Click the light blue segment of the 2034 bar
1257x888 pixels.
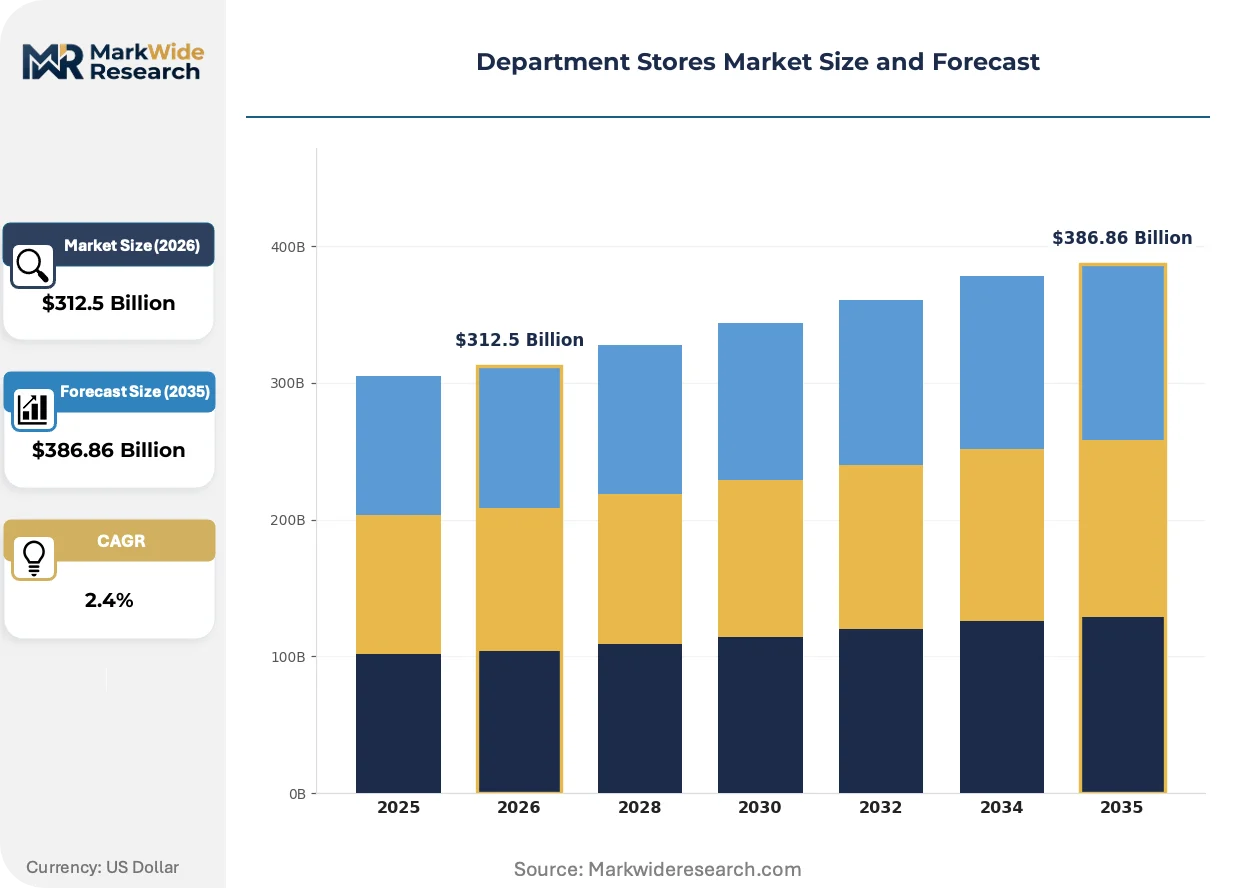[x=1001, y=363]
